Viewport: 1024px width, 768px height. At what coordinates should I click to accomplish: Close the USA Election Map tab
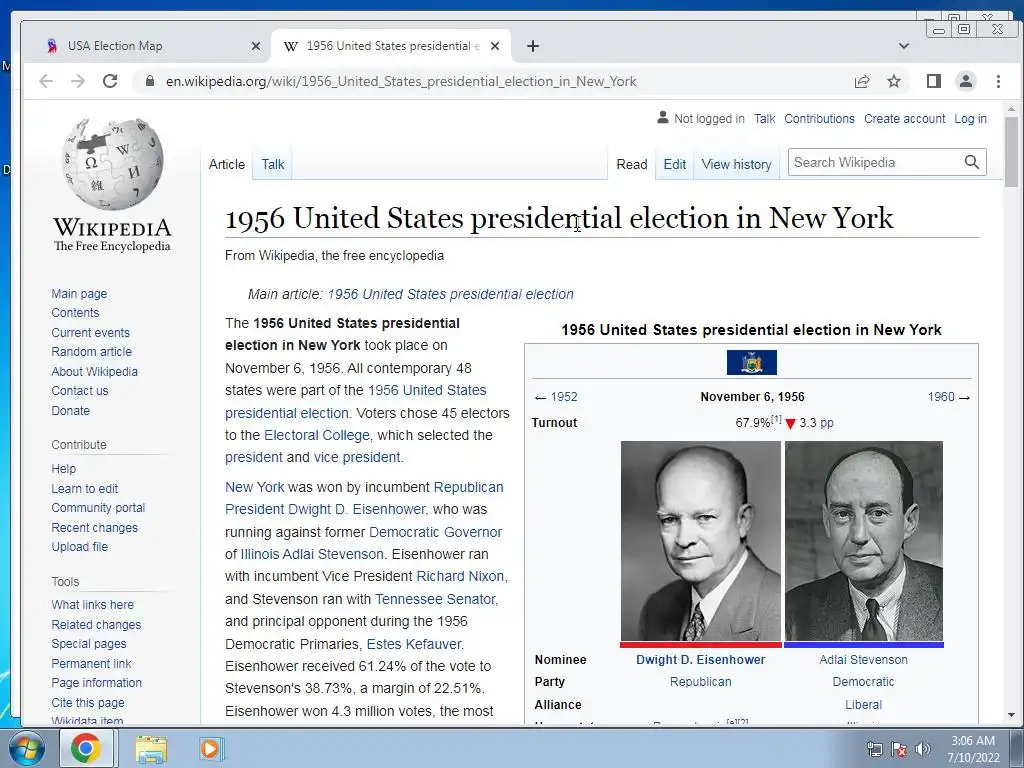tap(256, 46)
